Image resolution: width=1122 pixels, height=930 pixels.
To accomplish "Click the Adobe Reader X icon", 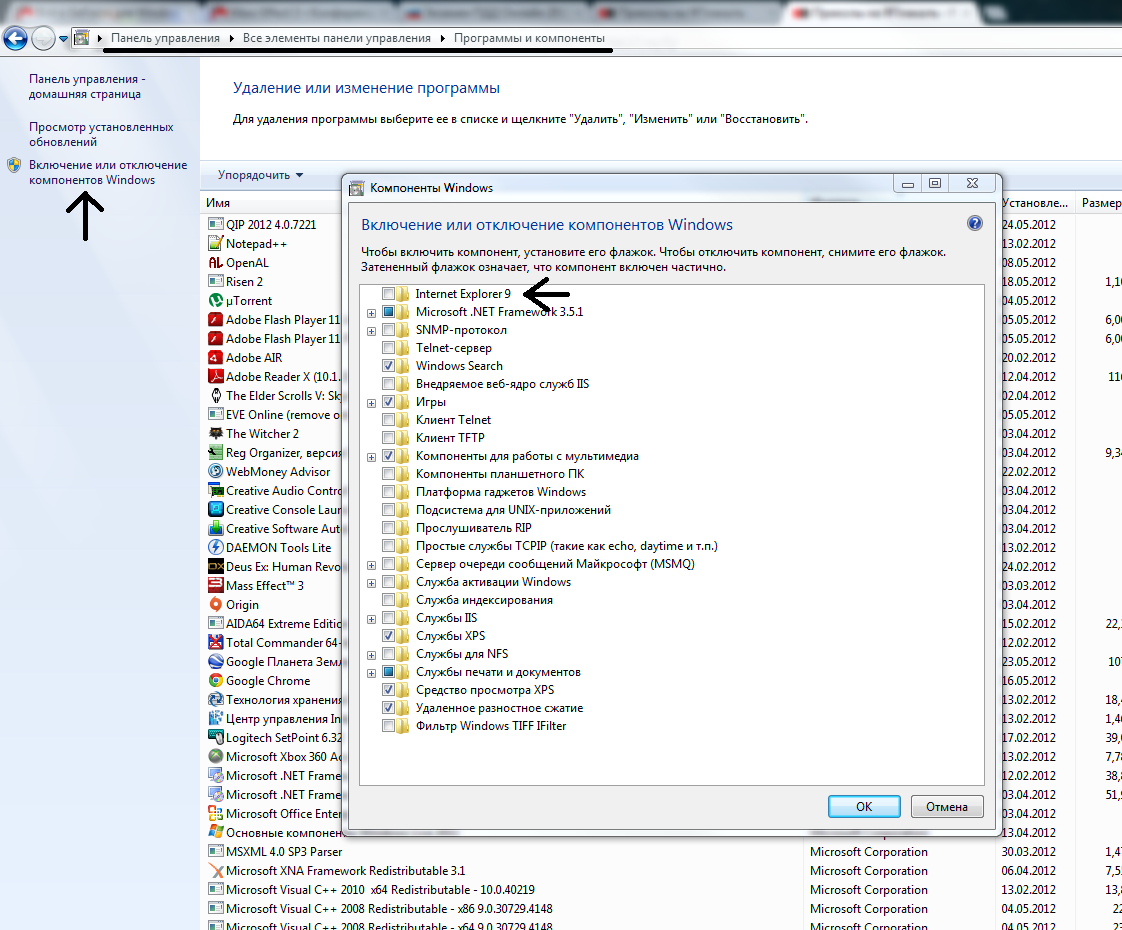I will [x=215, y=376].
